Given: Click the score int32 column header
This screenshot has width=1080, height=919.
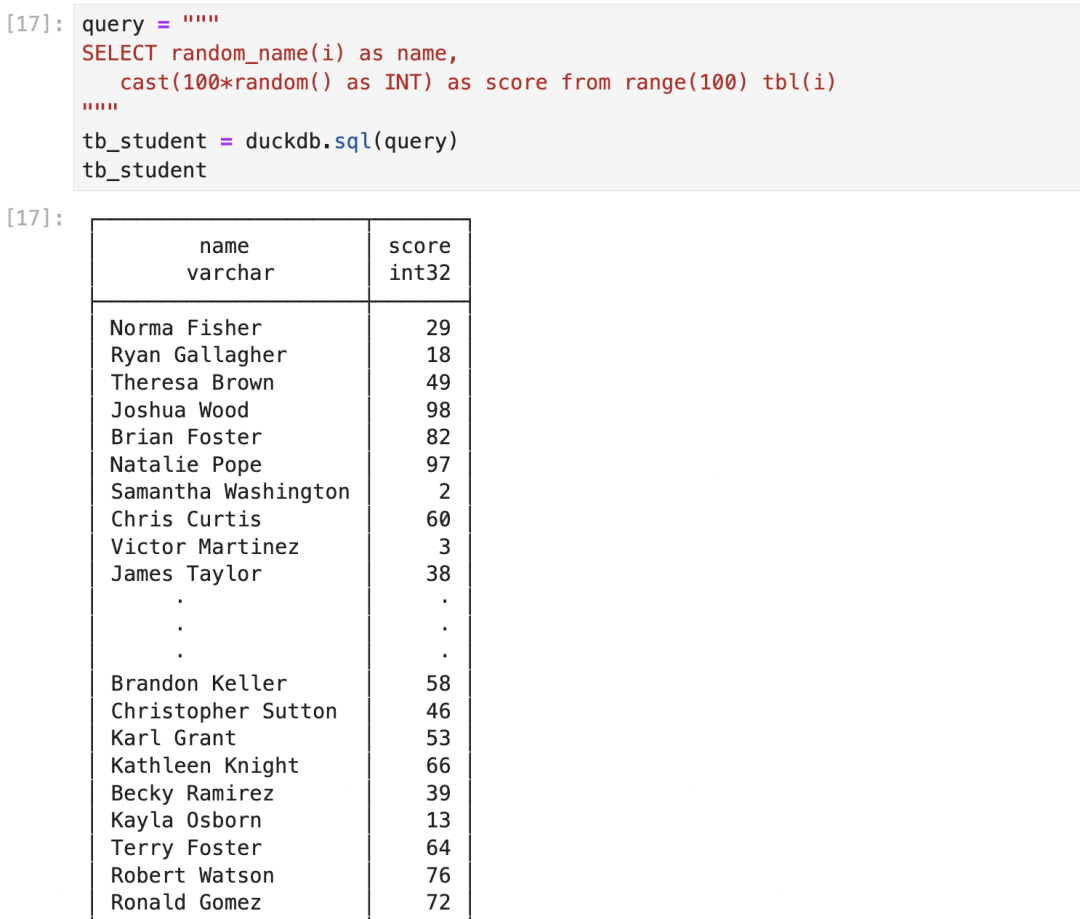Looking at the screenshot, I should click(419, 259).
